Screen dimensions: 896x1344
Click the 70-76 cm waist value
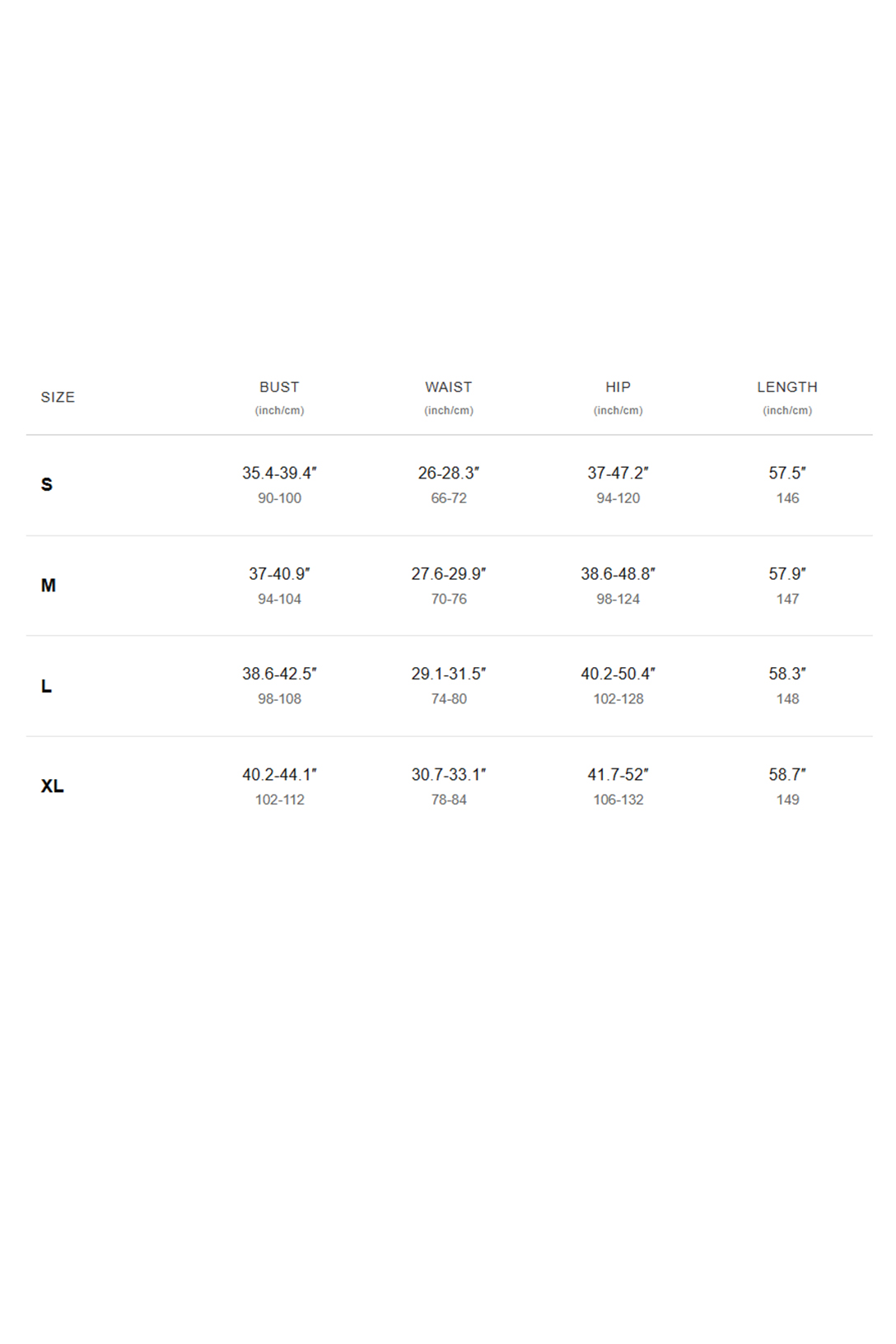click(449, 599)
